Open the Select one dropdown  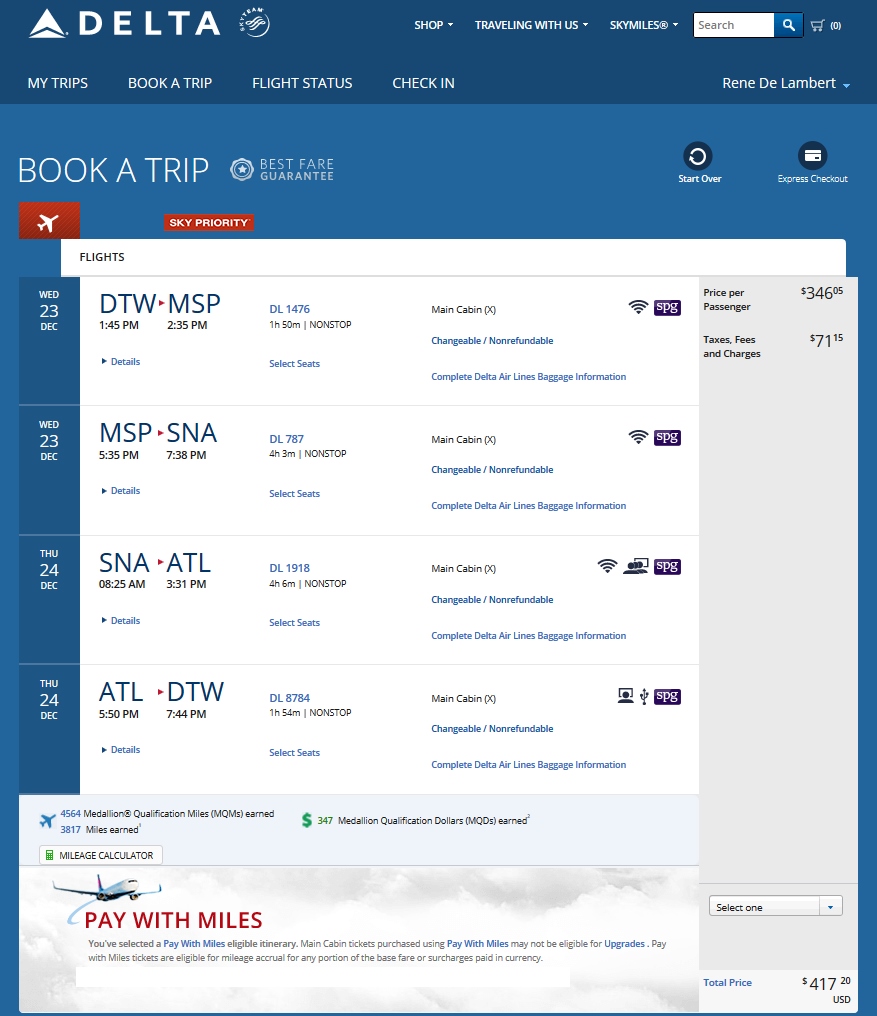pyautogui.click(x=776, y=907)
